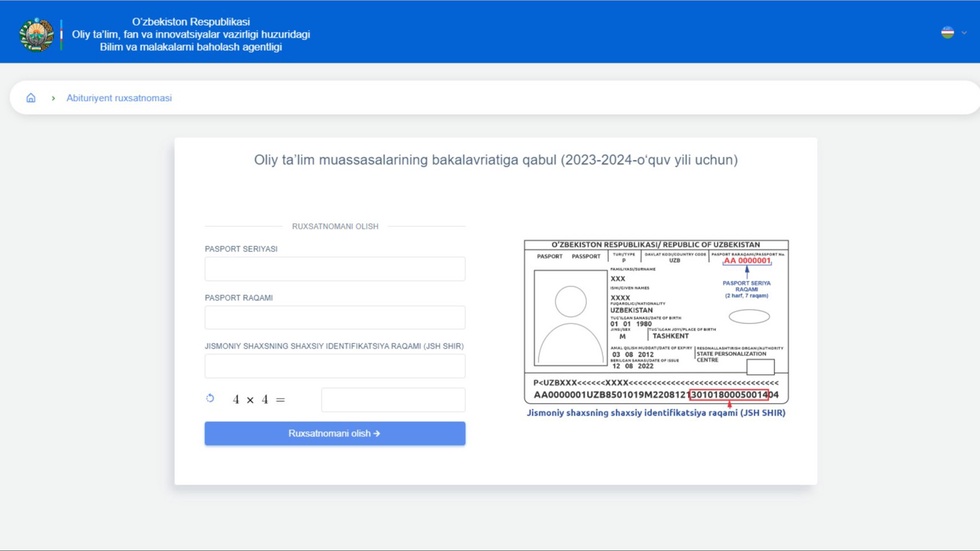
Task: Click the JSH SHIR caption below passport
Action: click(x=655, y=412)
